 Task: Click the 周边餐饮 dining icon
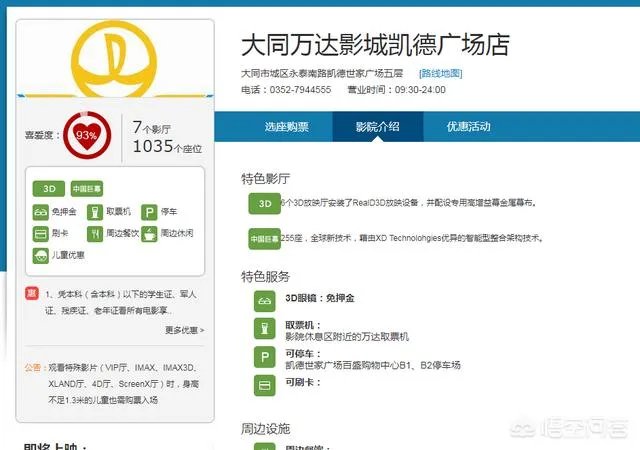point(95,234)
